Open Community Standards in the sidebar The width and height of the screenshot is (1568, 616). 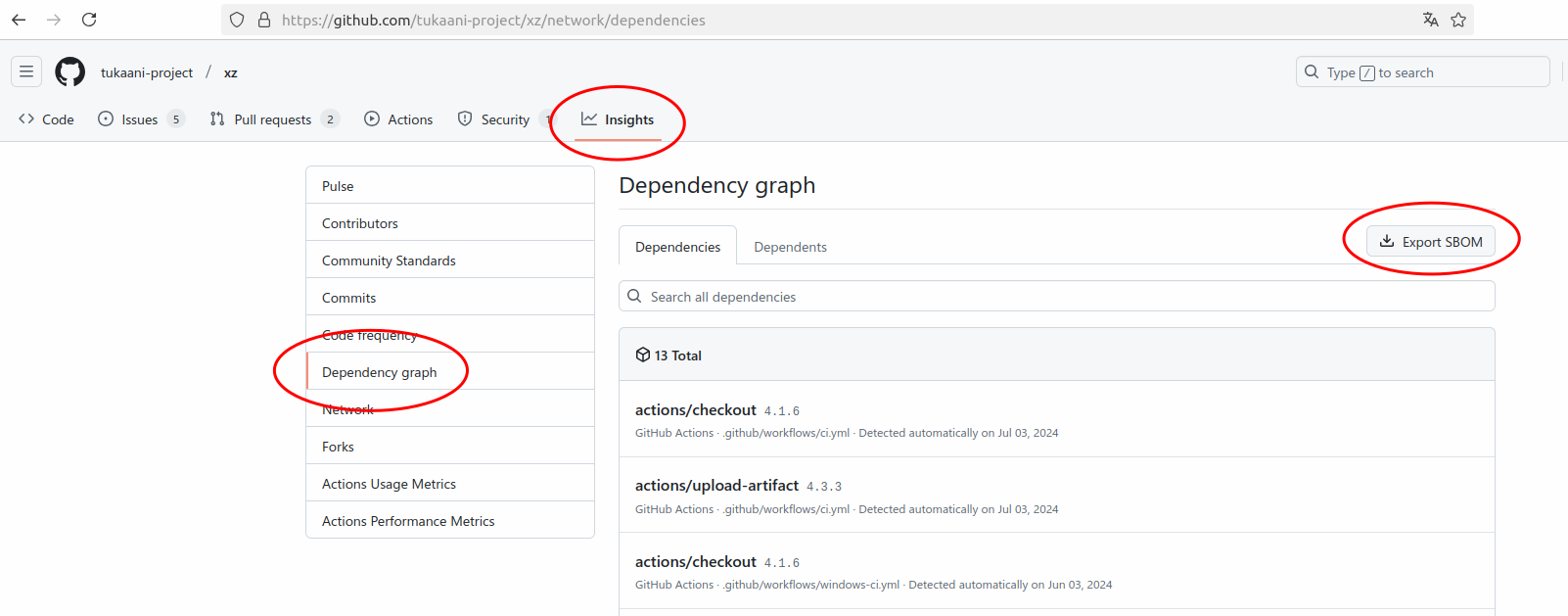click(450, 260)
